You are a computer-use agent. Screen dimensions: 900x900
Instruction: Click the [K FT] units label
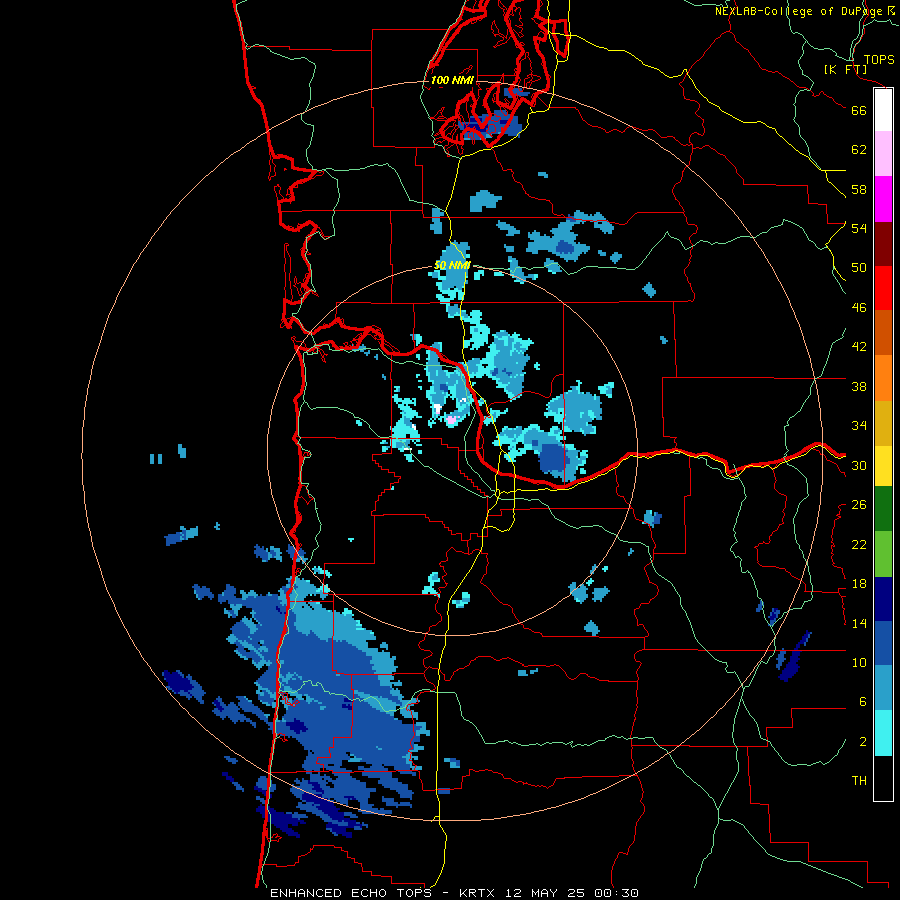tap(845, 69)
